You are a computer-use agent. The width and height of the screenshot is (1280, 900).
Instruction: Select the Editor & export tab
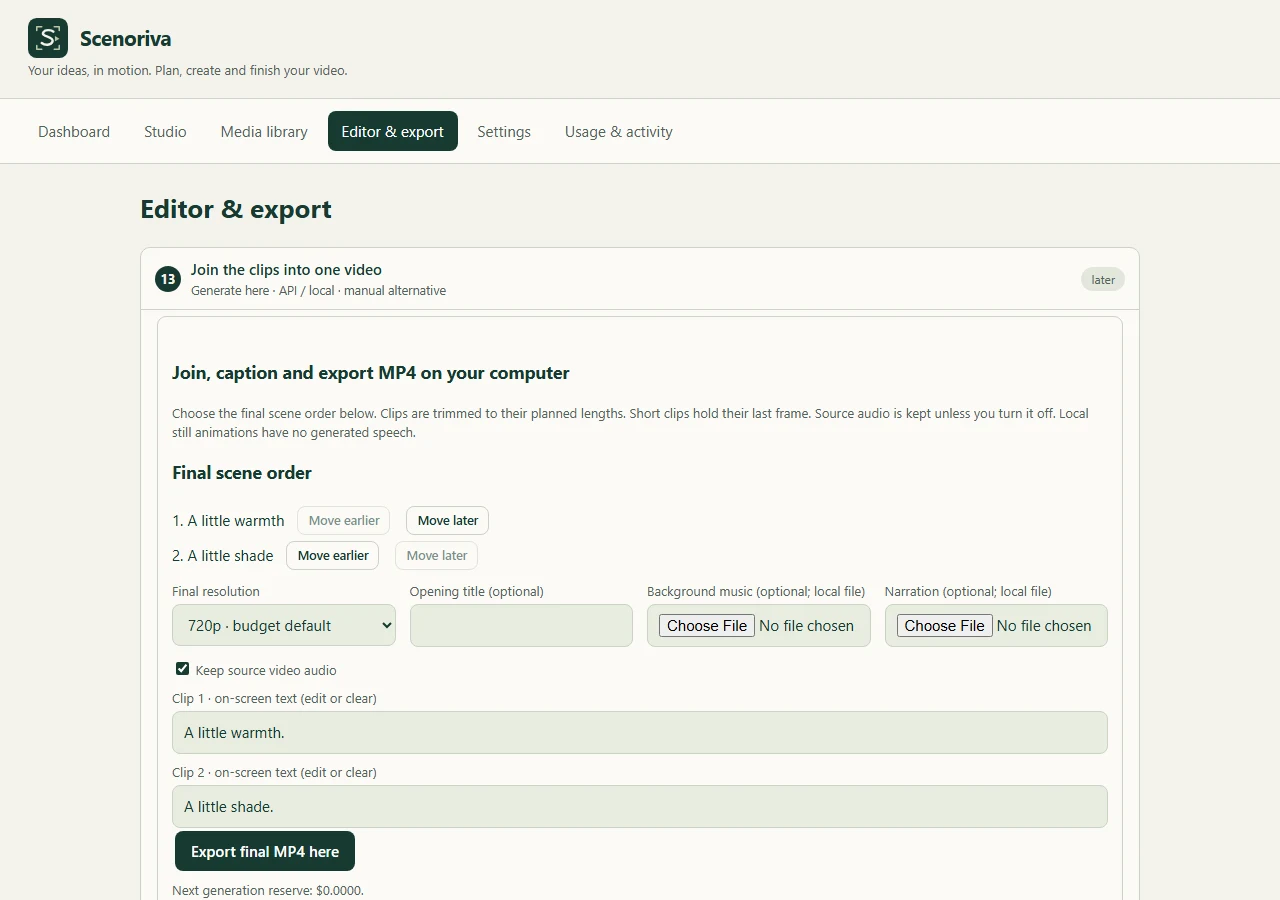(x=393, y=131)
